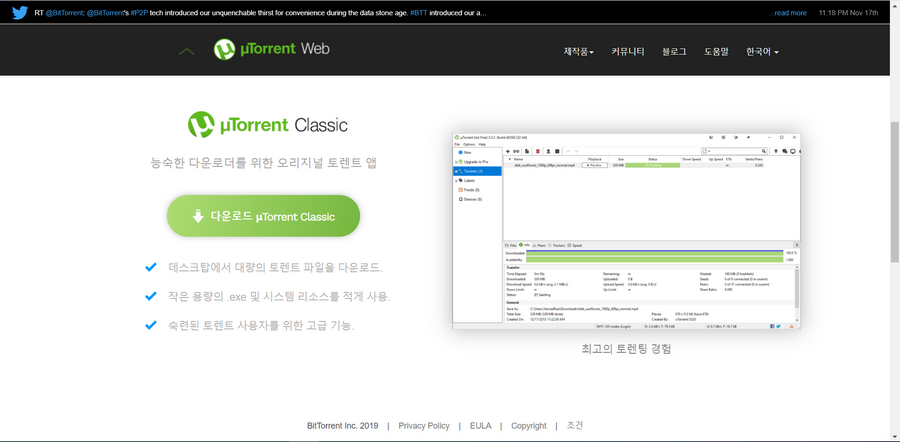Click checkmark beside 데스크탑에서 대량의 토렌트 파일을 다운로드
Image resolution: width=900 pixels, height=442 pixels.
tap(151, 267)
